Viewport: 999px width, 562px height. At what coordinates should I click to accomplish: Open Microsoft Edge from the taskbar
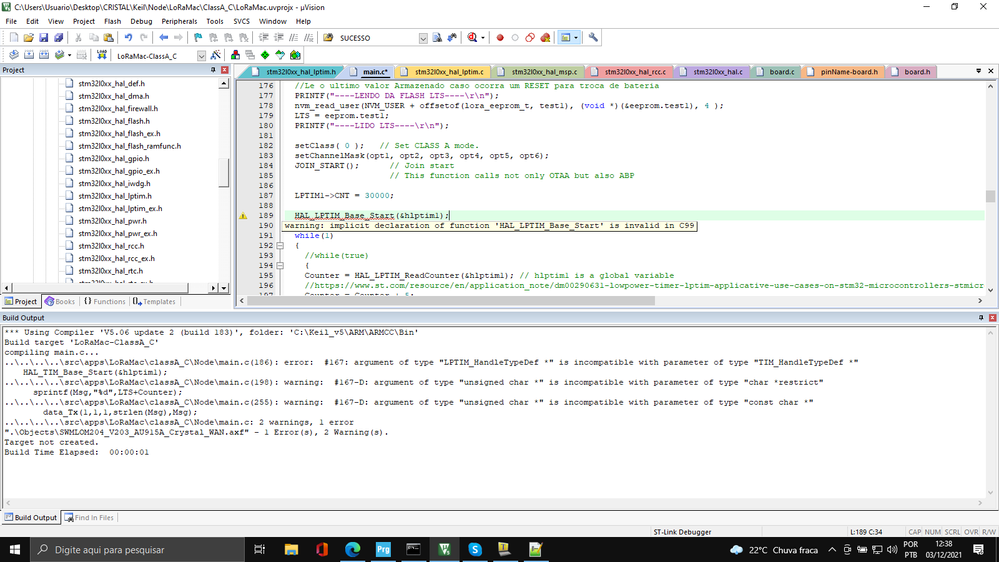352,549
